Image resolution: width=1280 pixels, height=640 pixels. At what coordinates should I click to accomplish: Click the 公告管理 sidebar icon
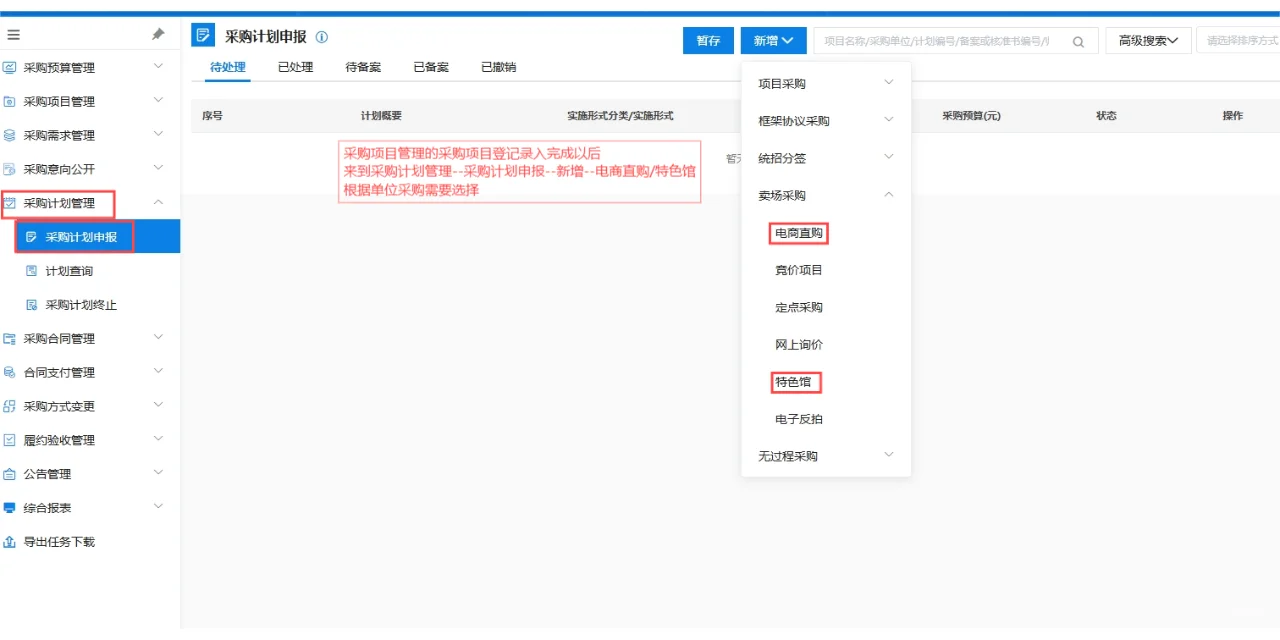pyautogui.click(x=10, y=474)
